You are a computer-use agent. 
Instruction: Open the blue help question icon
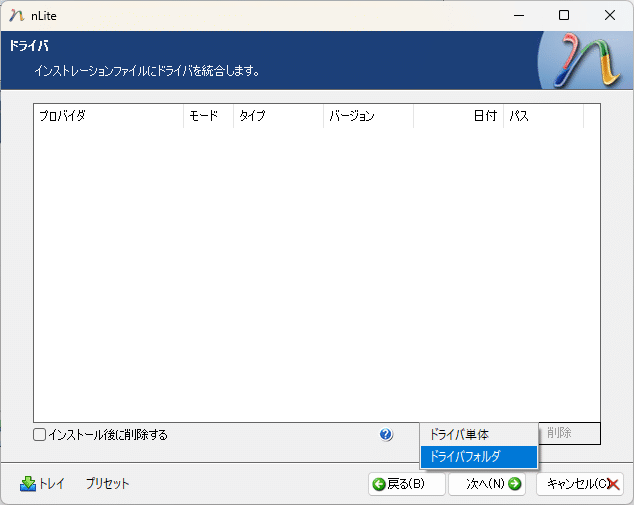(386, 434)
